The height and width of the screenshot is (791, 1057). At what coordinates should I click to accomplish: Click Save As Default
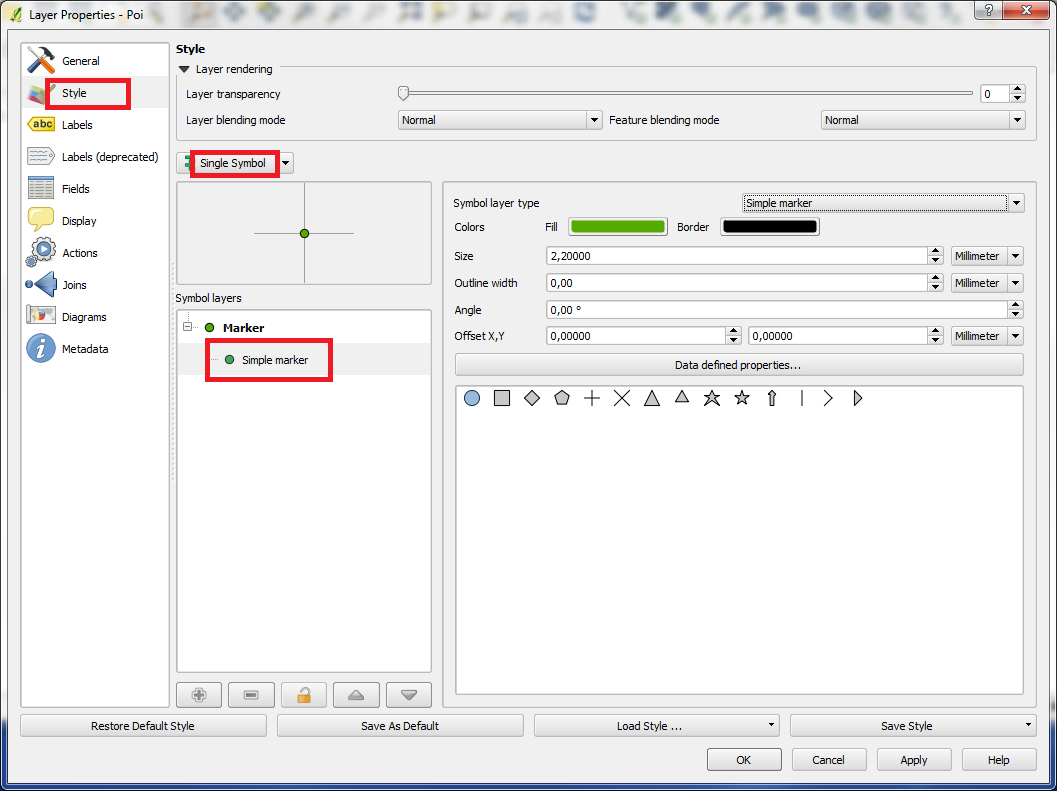[x=400, y=726]
